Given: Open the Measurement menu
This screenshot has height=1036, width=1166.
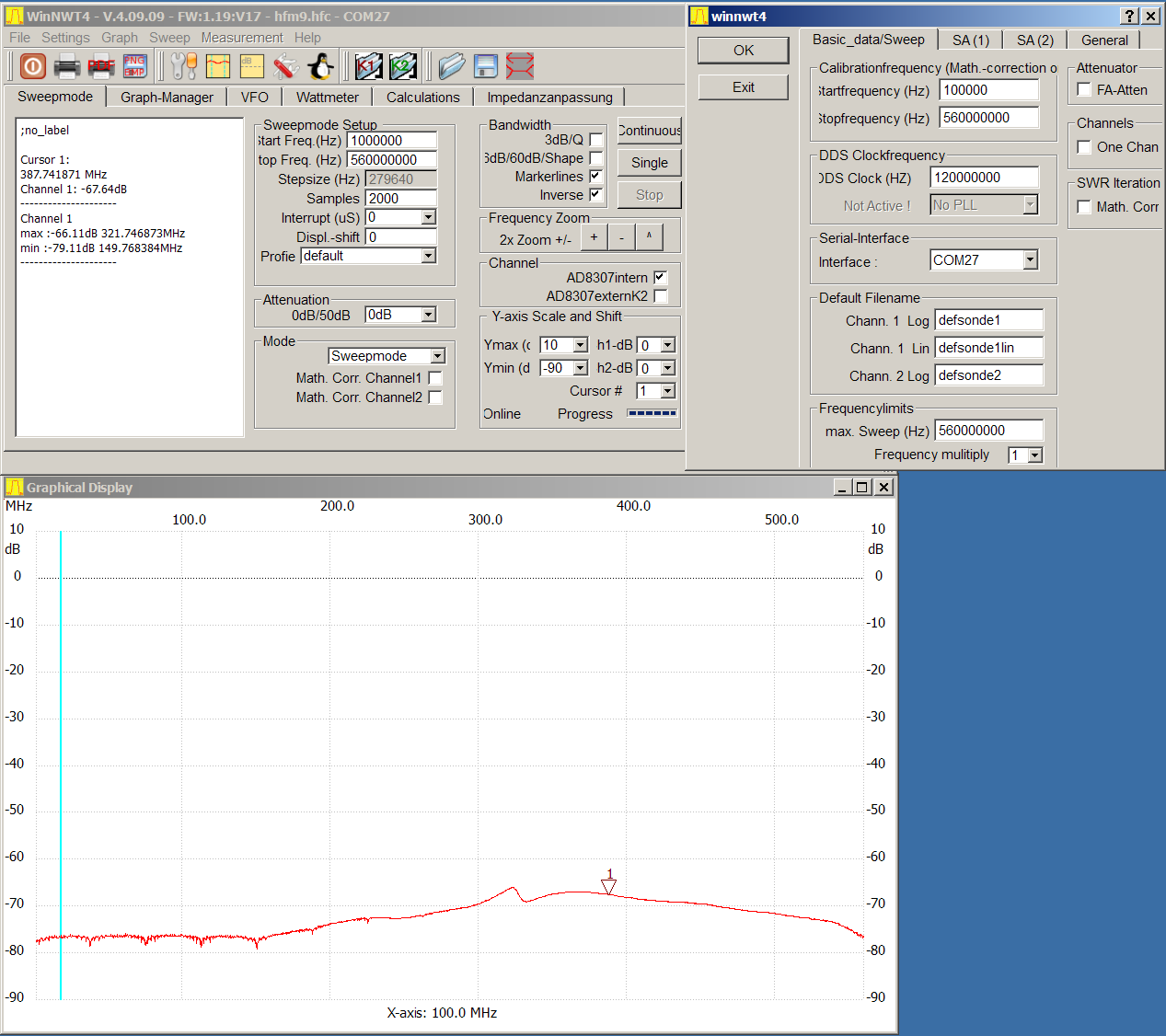Looking at the screenshot, I should (242, 38).
